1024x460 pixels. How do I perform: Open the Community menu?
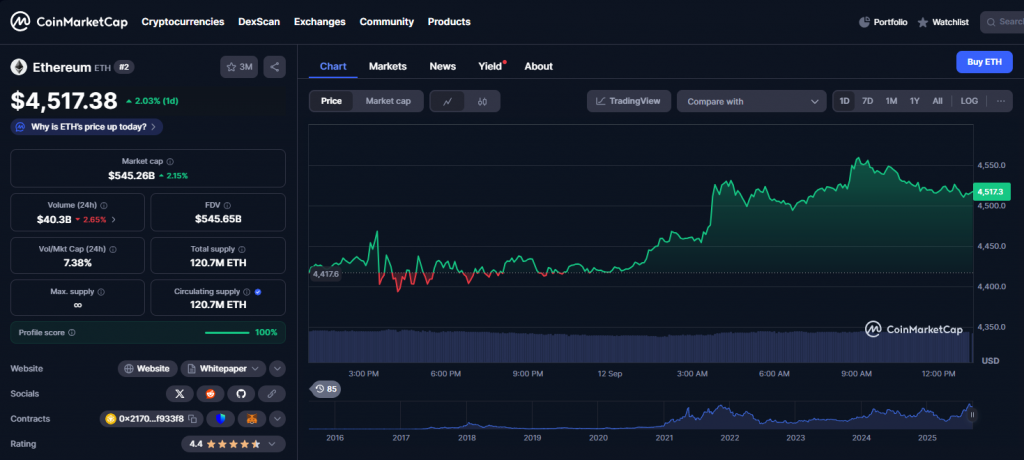click(x=387, y=22)
